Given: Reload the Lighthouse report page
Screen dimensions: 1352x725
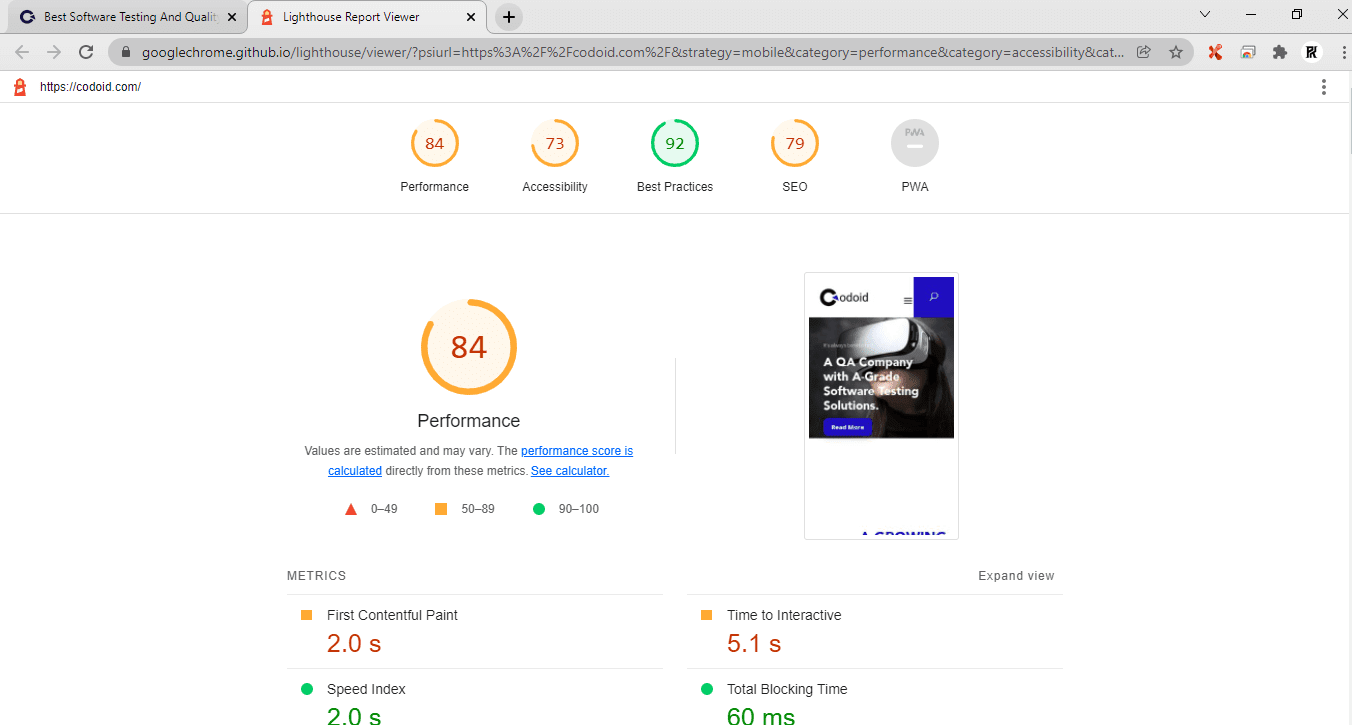Looking at the screenshot, I should pyautogui.click(x=87, y=52).
